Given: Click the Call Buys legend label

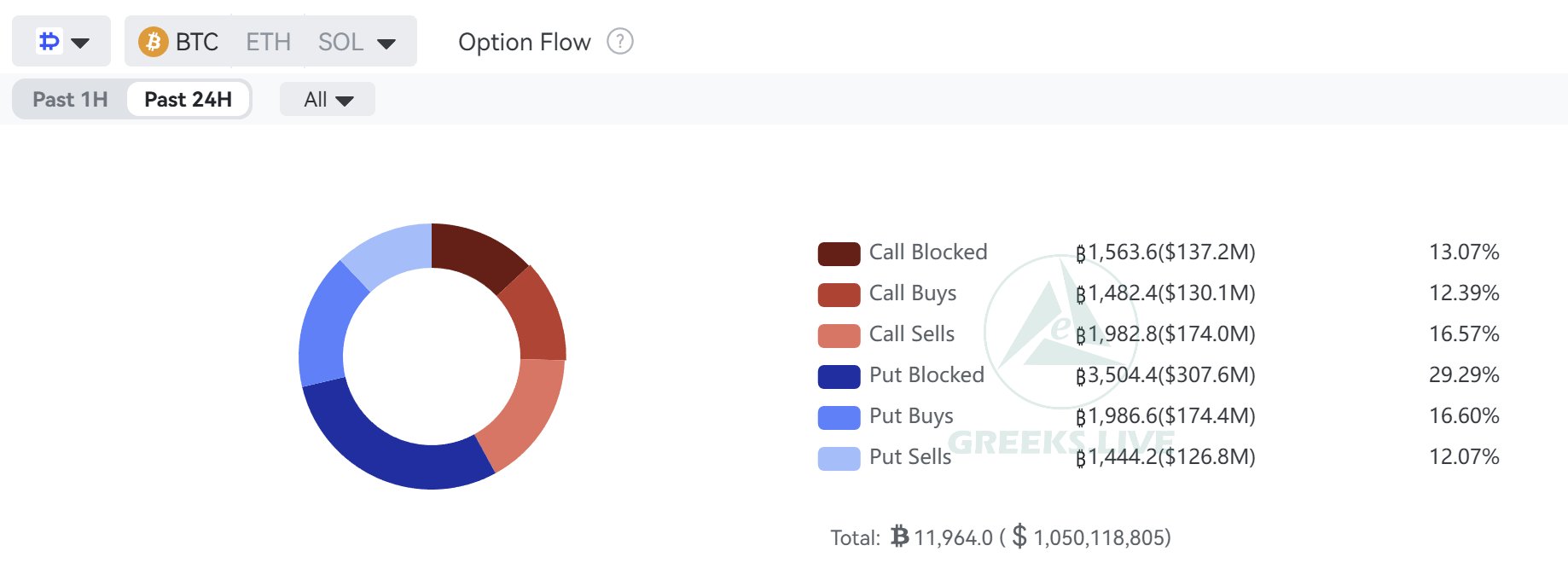Looking at the screenshot, I should [x=912, y=293].
